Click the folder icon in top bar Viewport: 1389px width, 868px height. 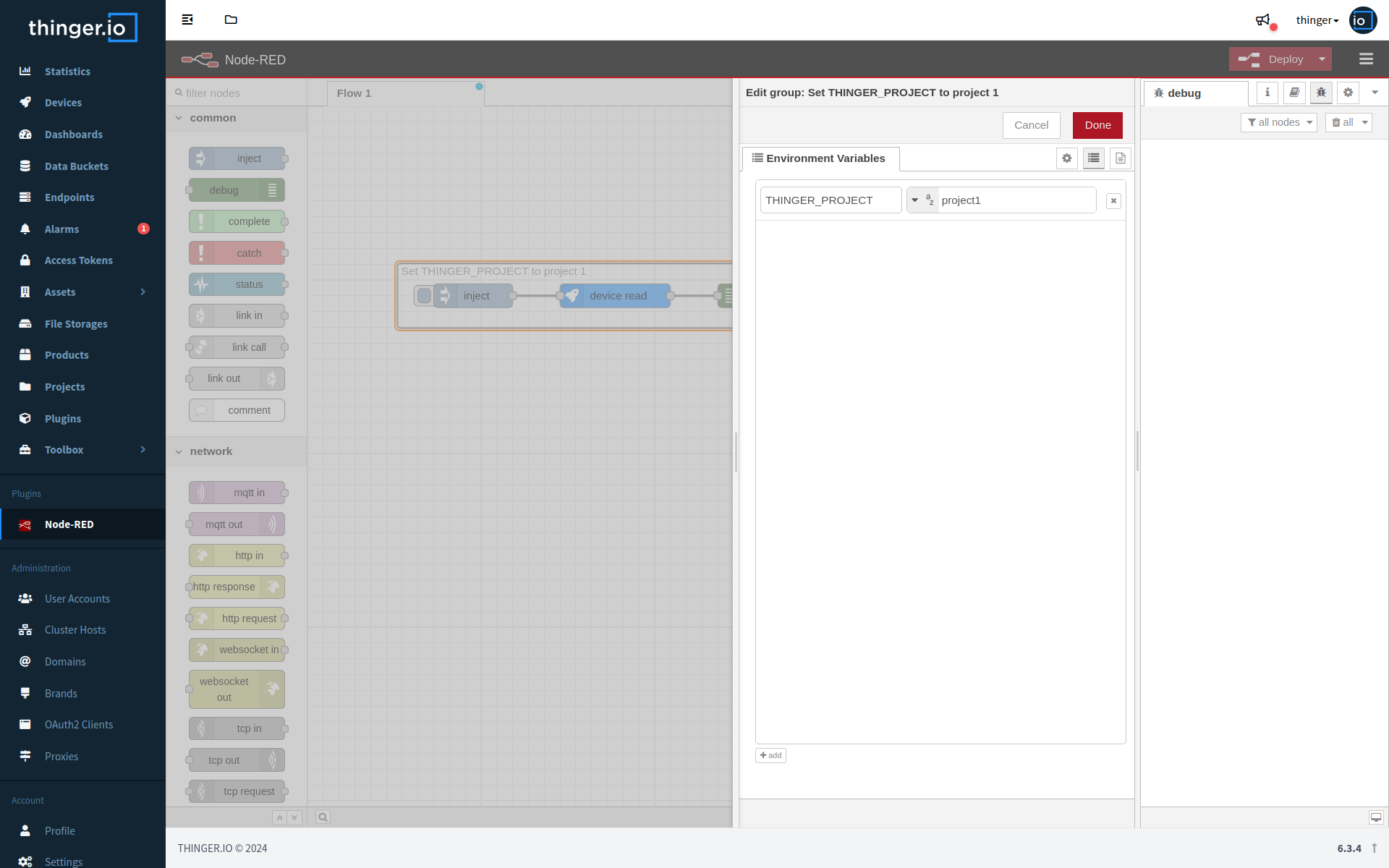(231, 20)
